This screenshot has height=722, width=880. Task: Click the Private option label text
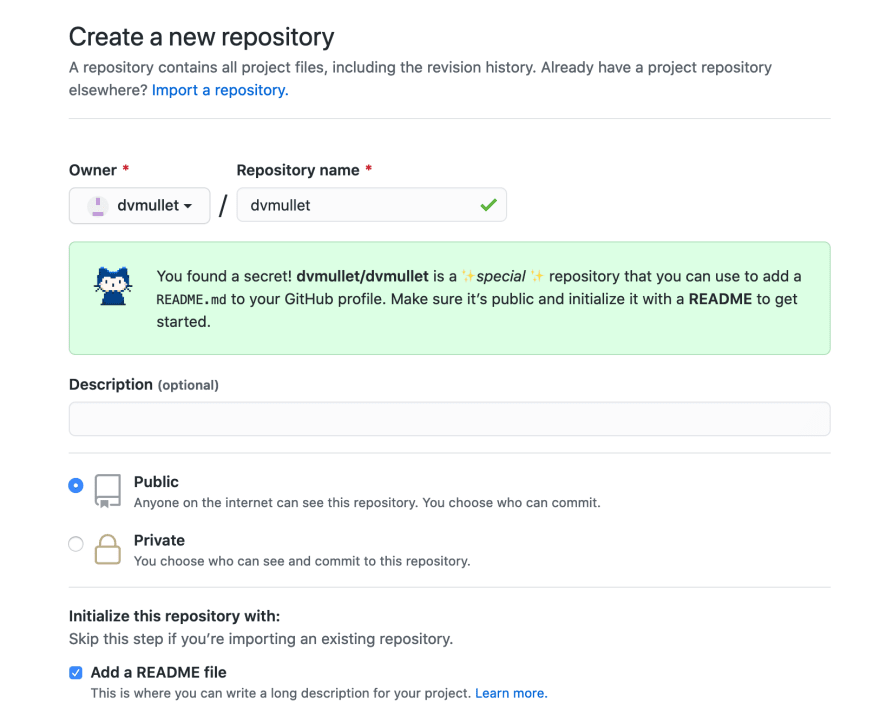[x=159, y=540]
